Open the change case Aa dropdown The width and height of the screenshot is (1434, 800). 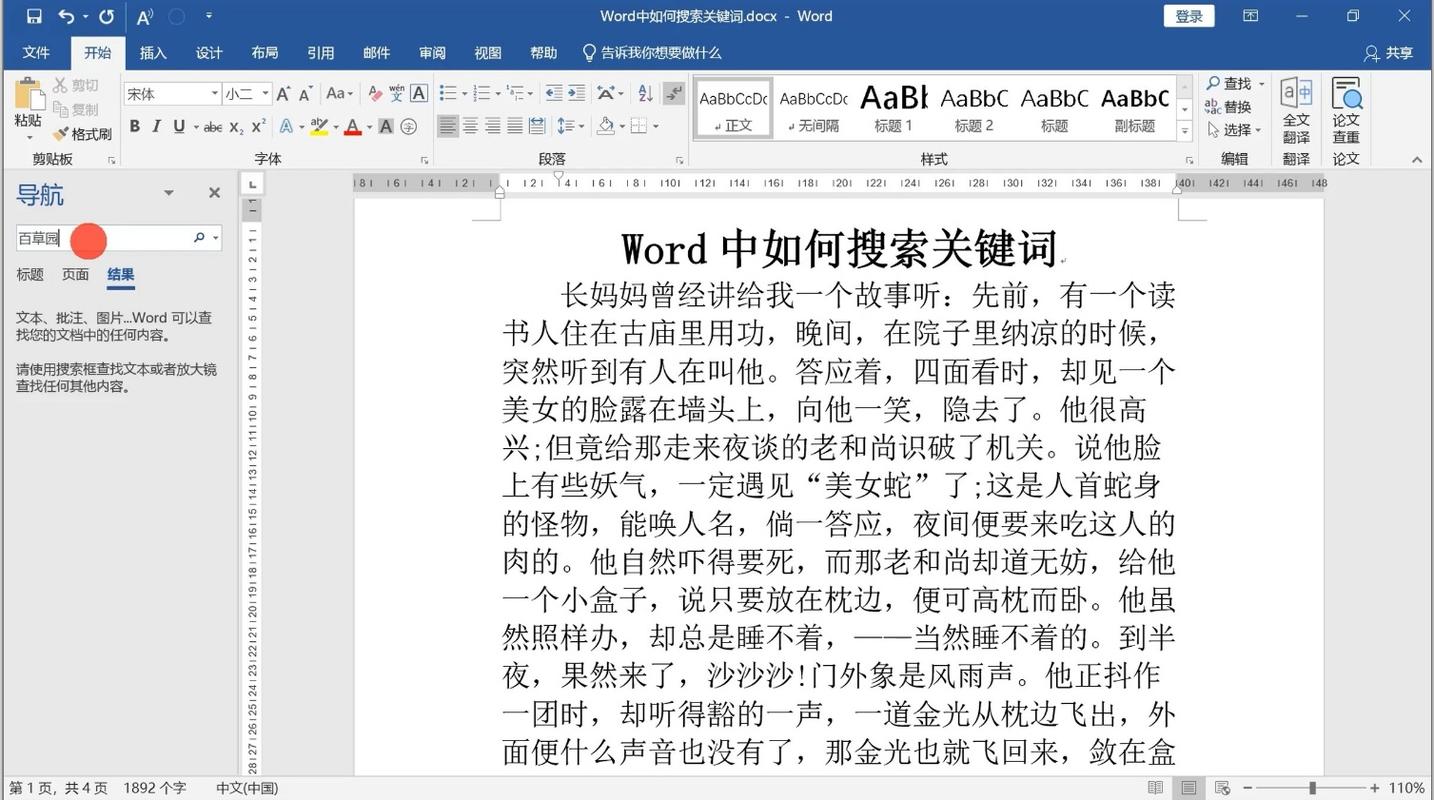pos(339,93)
